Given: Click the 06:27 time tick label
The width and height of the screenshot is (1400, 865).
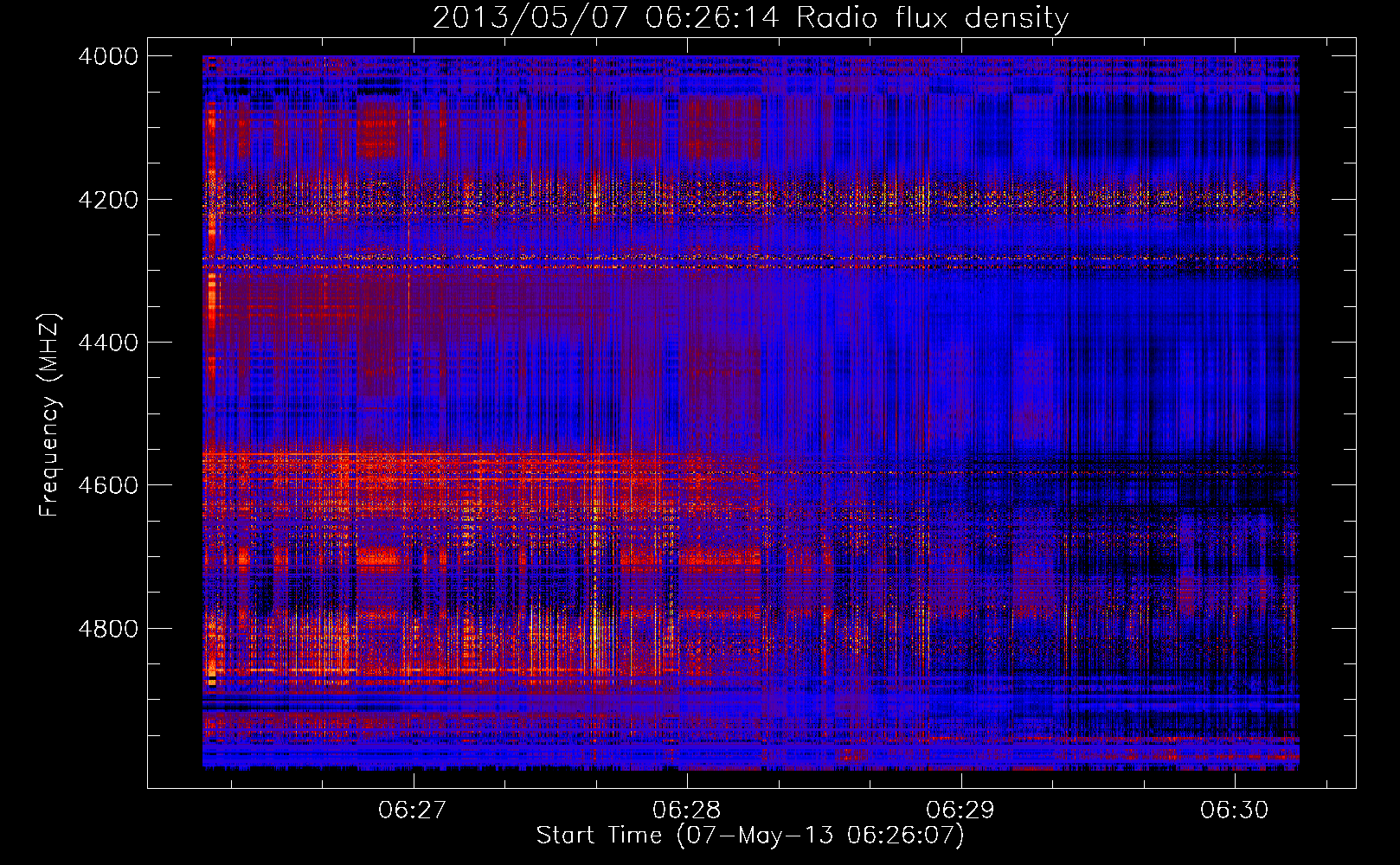Looking at the screenshot, I should click(x=413, y=810).
